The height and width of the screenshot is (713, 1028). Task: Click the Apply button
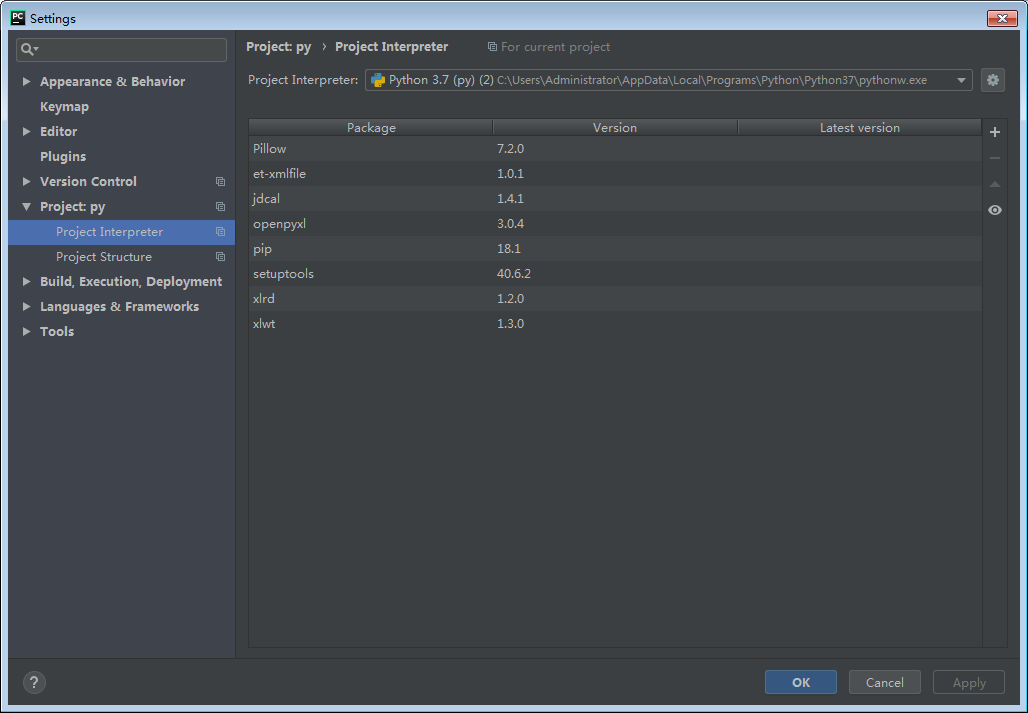[x=969, y=682]
